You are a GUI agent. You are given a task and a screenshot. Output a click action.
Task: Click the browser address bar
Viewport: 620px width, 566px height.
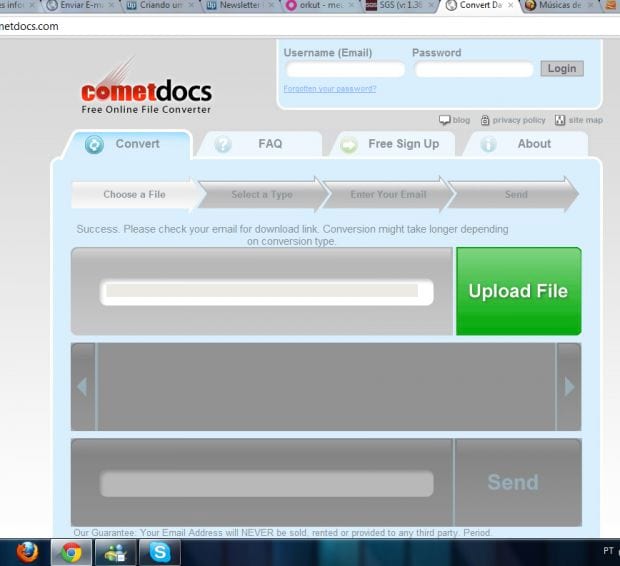310,27
